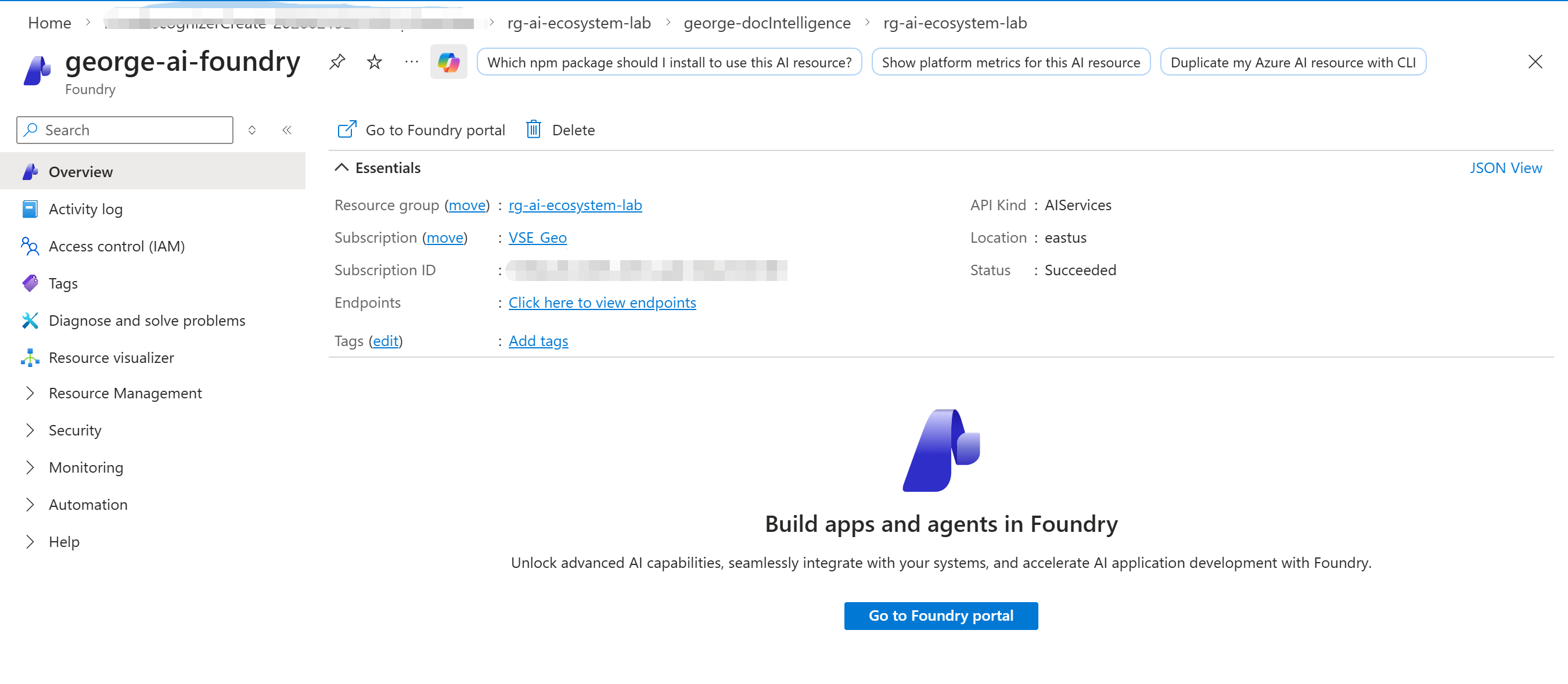Open the Activity log menu item
This screenshot has width=1568, height=684.
pos(85,210)
